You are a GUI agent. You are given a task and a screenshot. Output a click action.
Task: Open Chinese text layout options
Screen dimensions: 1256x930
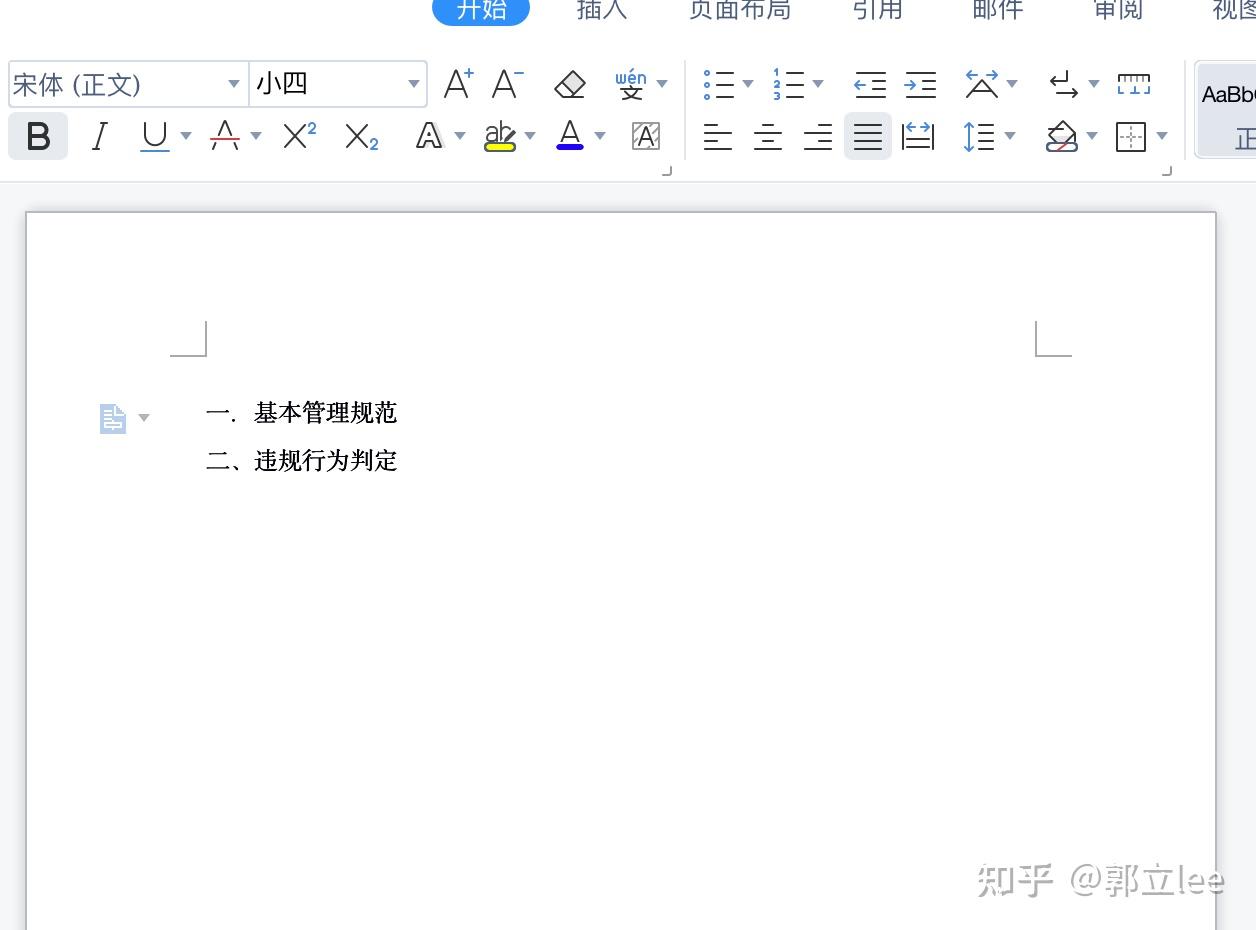pos(982,84)
